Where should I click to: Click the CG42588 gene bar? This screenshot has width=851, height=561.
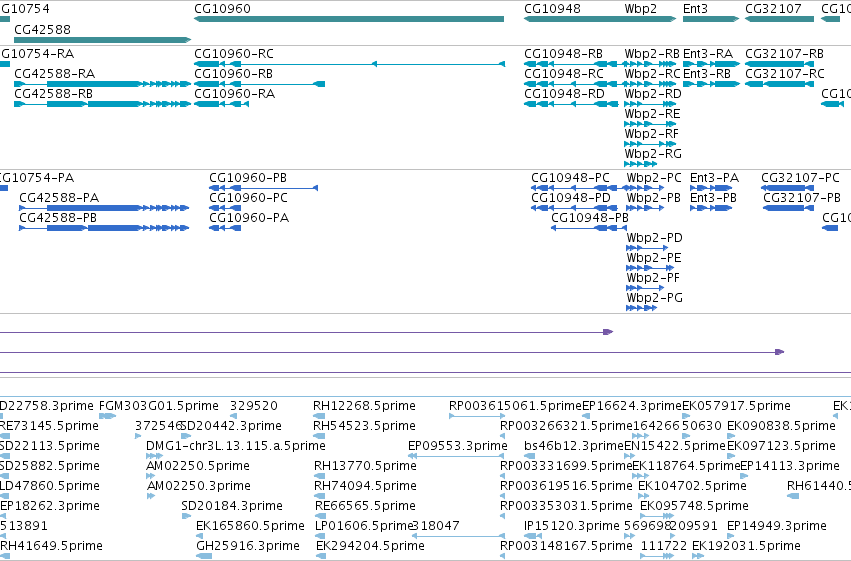[103, 40]
